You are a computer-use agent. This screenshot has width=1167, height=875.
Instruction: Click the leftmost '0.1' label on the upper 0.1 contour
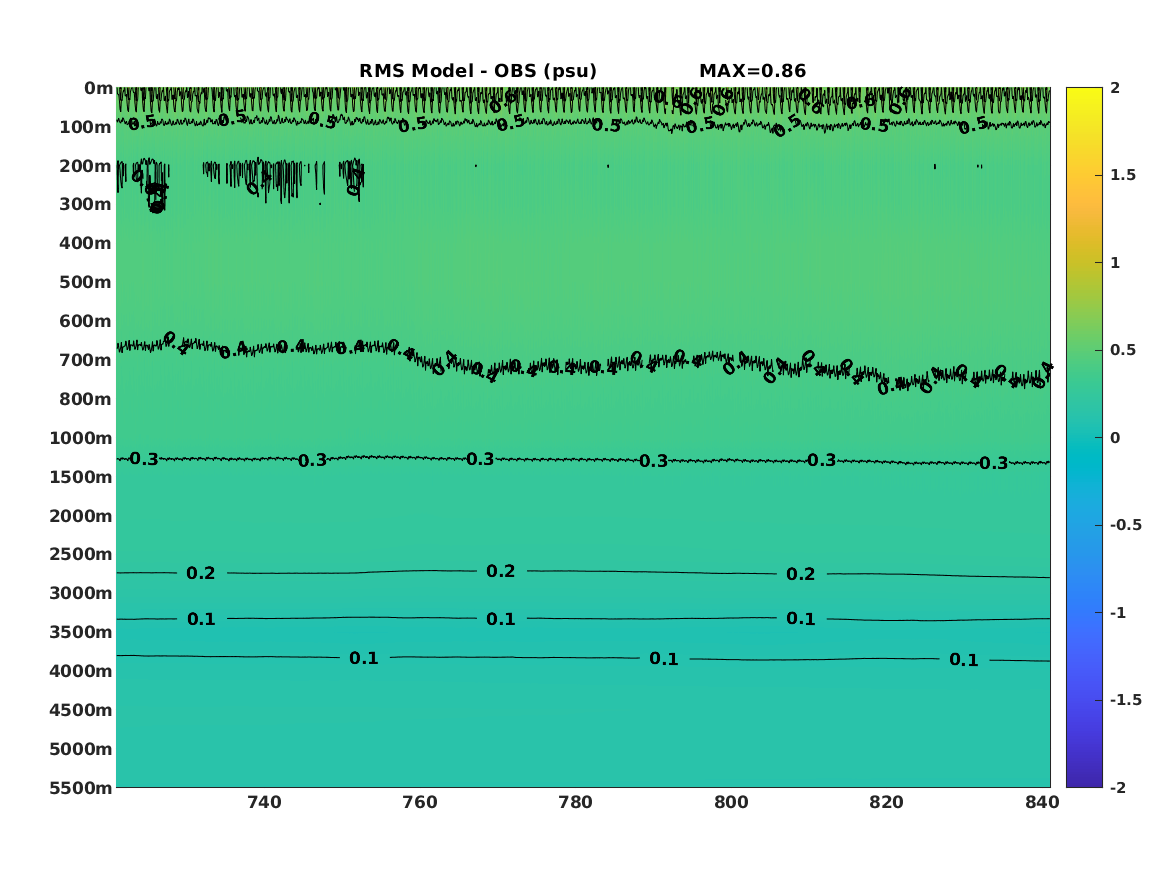click(201, 619)
